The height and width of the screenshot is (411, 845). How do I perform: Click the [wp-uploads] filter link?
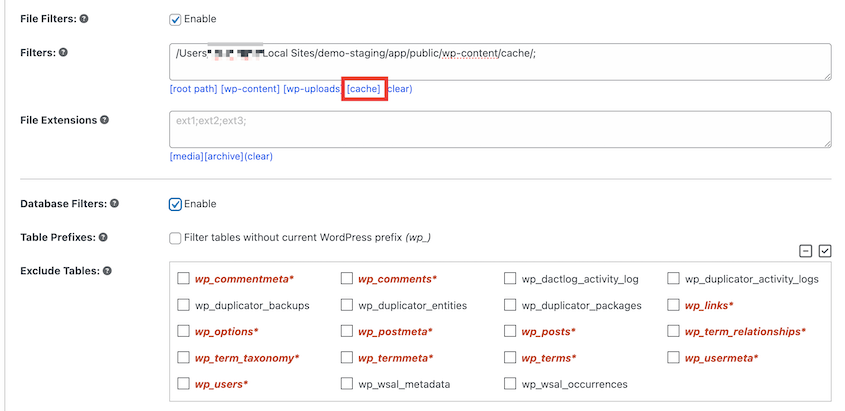point(311,89)
